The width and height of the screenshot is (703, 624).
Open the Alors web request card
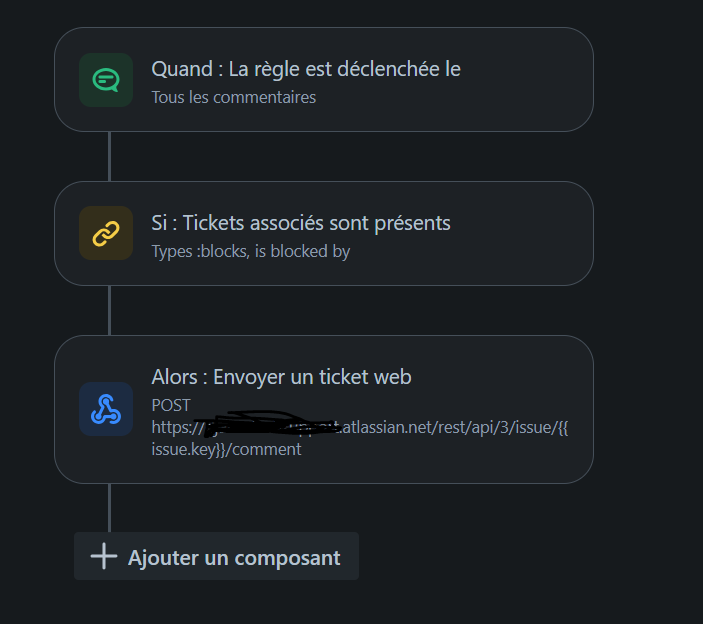pyautogui.click(x=324, y=409)
